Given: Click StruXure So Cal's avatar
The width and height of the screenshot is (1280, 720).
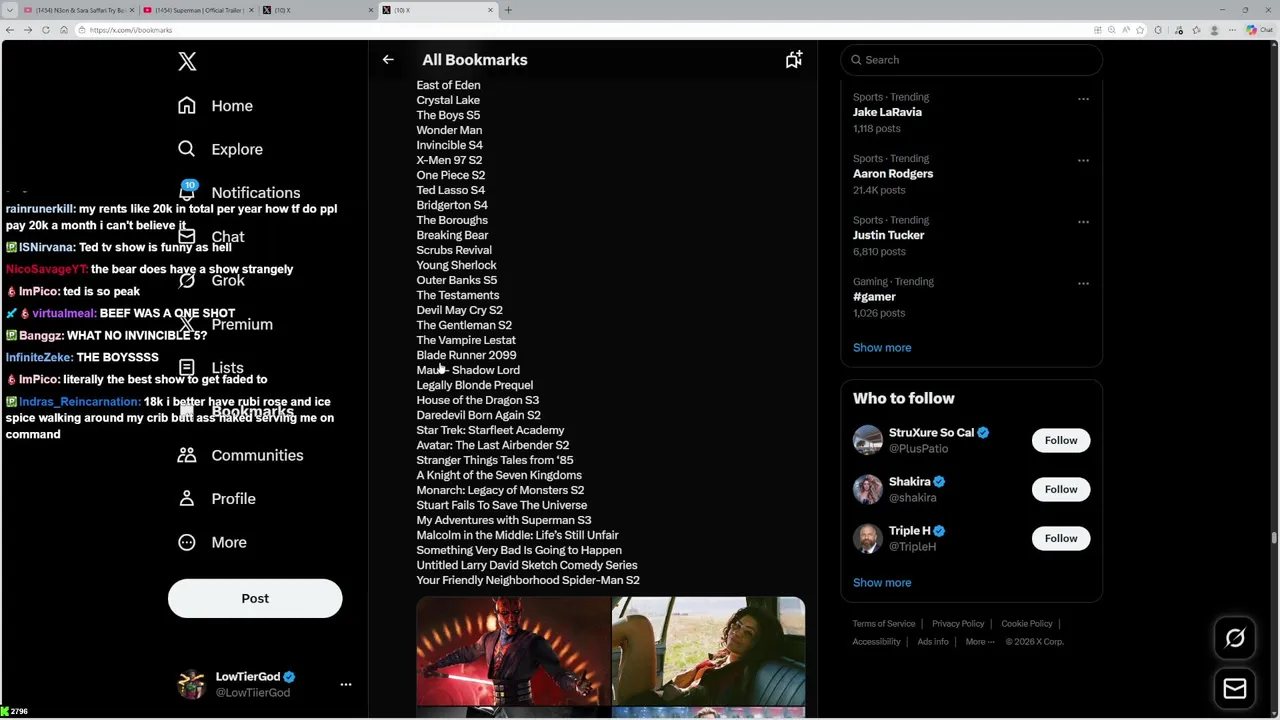Looking at the screenshot, I should (x=867, y=440).
